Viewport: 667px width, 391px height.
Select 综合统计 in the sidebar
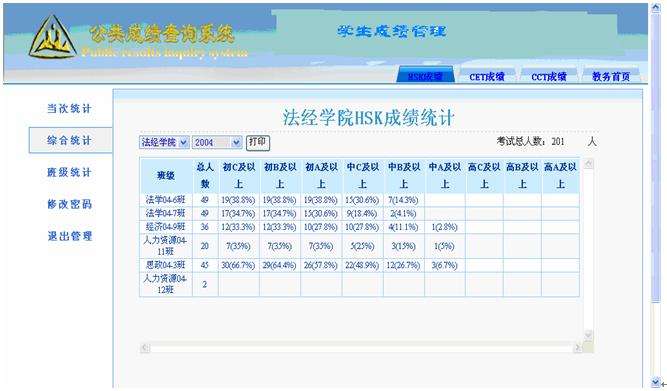click(70, 140)
